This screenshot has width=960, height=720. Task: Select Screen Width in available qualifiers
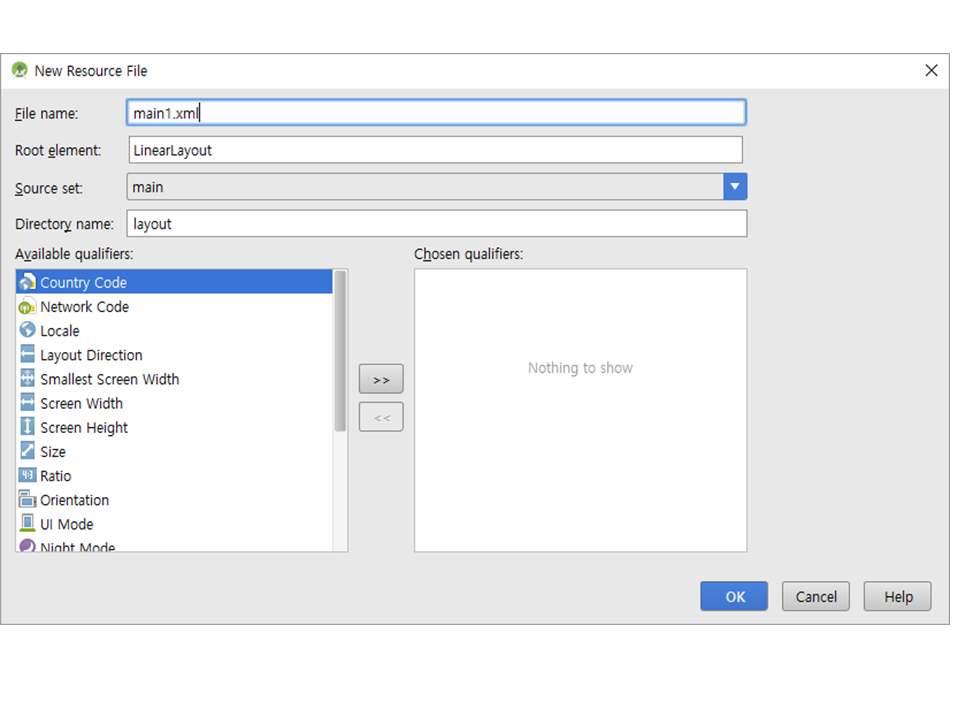click(81, 404)
